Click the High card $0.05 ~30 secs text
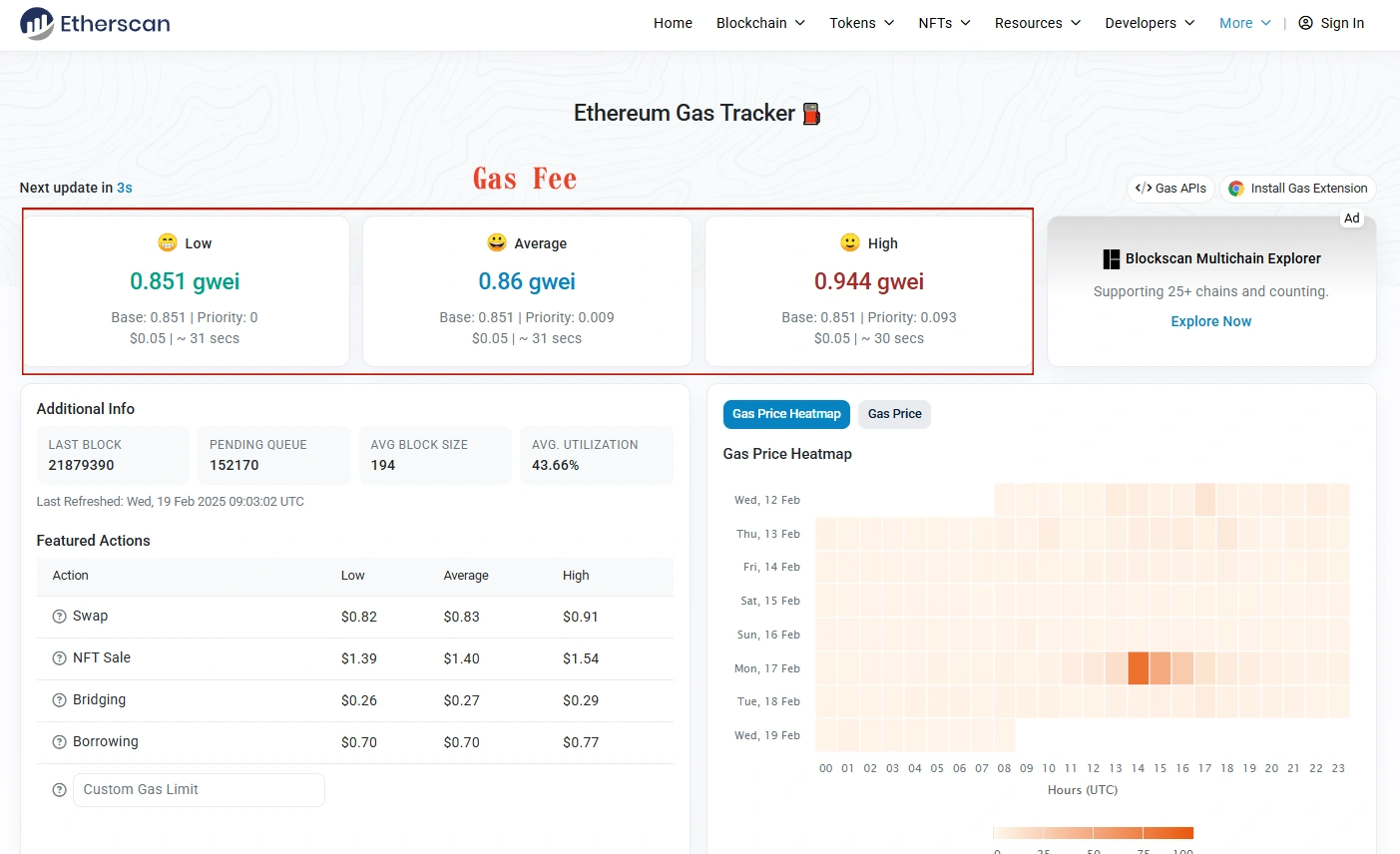The image size is (1400, 854). [869, 339]
